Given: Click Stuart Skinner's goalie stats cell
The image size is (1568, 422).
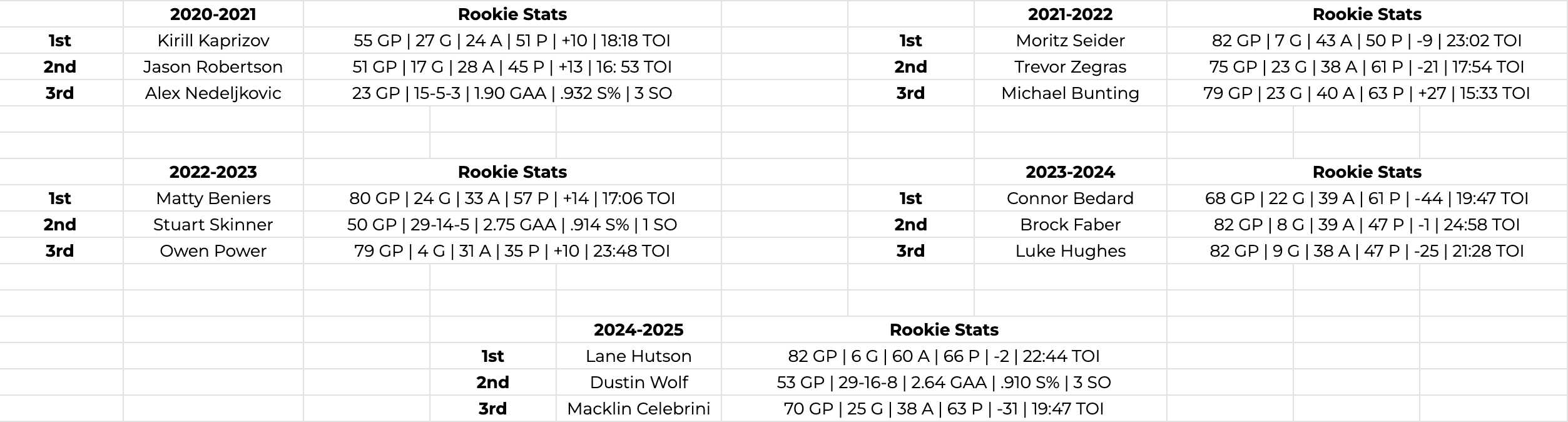Looking at the screenshot, I should (x=512, y=225).
